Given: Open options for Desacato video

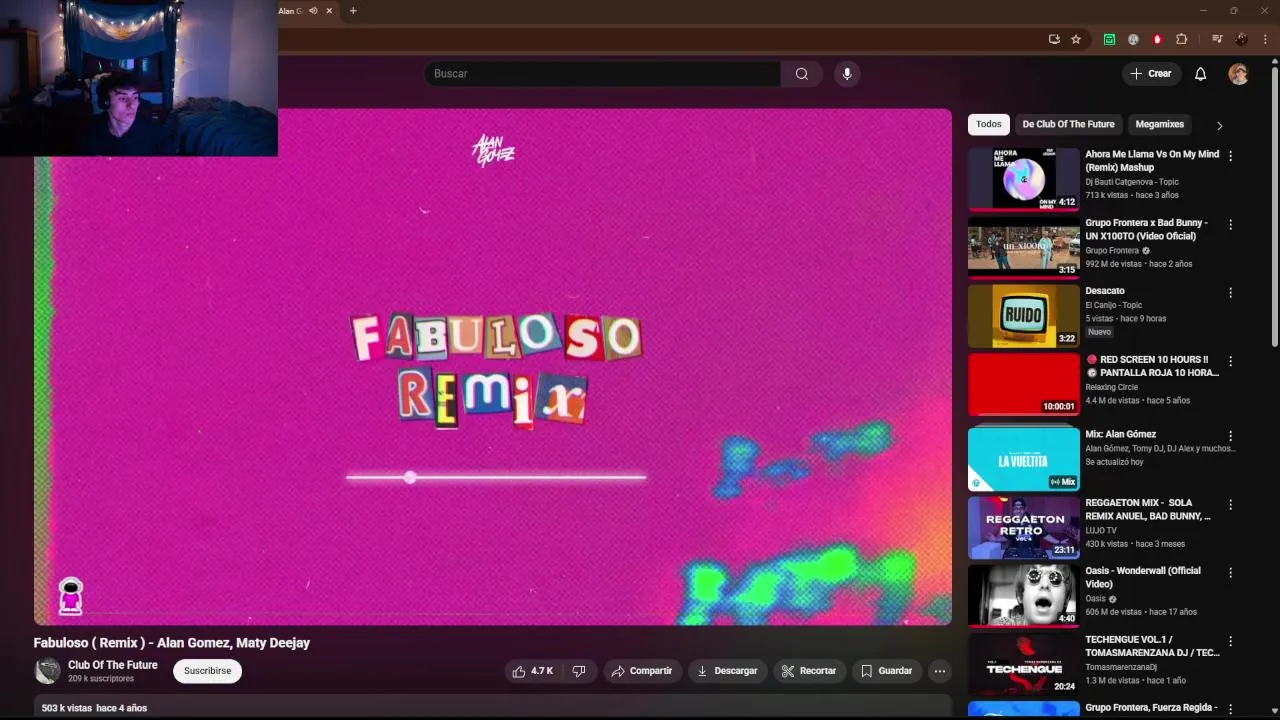Looking at the screenshot, I should 1230,292.
